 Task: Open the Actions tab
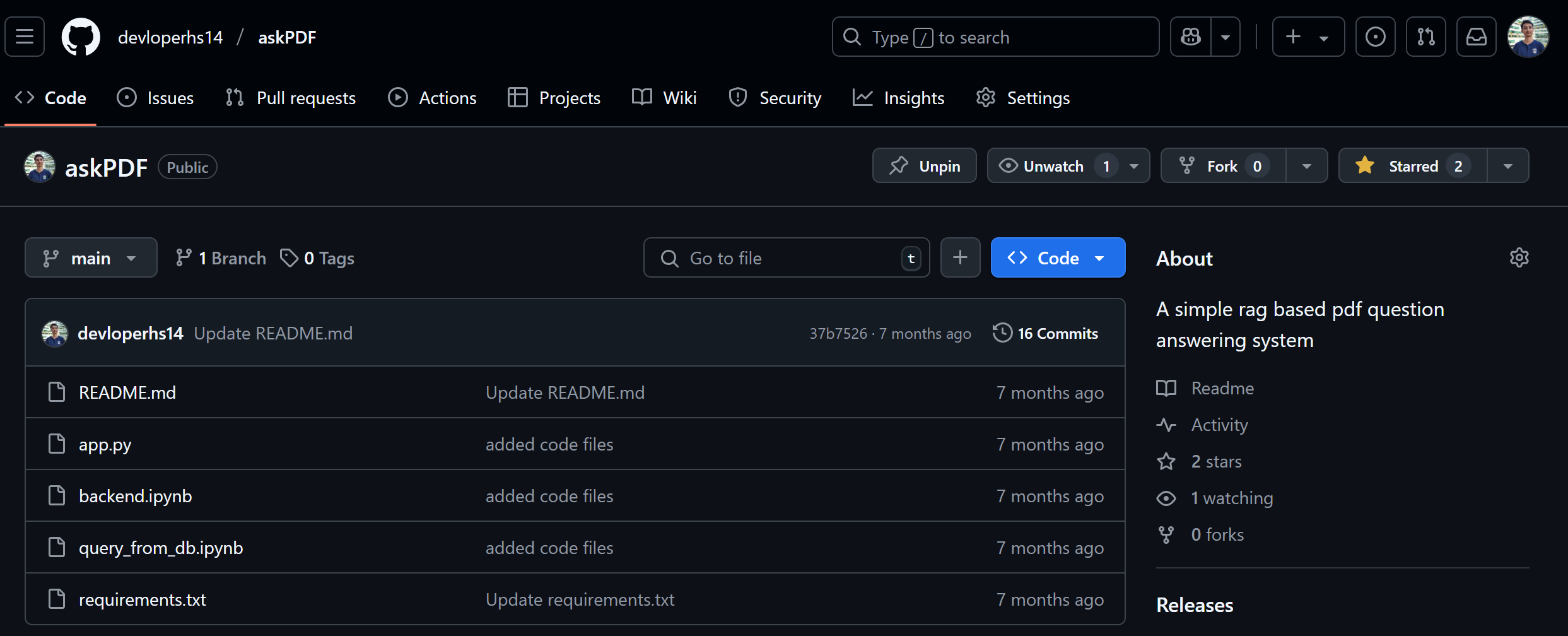(x=432, y=98)
